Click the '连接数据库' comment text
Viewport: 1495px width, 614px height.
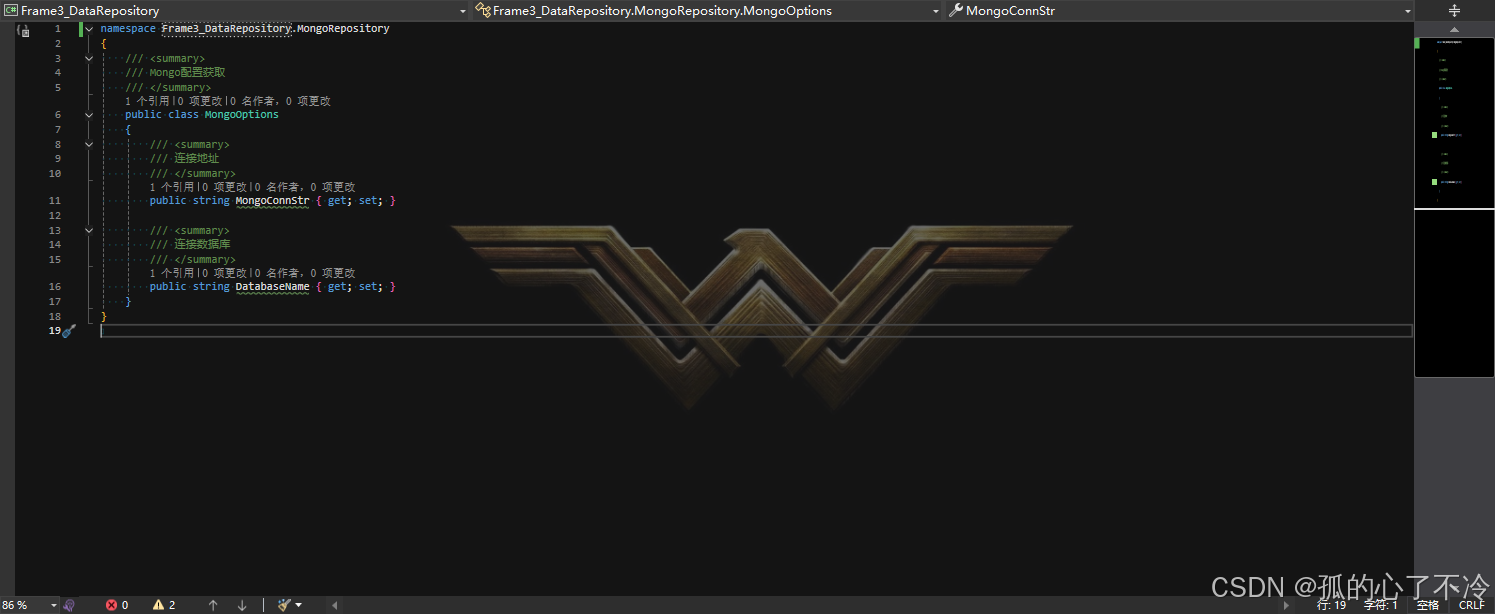tap(203, 245)
